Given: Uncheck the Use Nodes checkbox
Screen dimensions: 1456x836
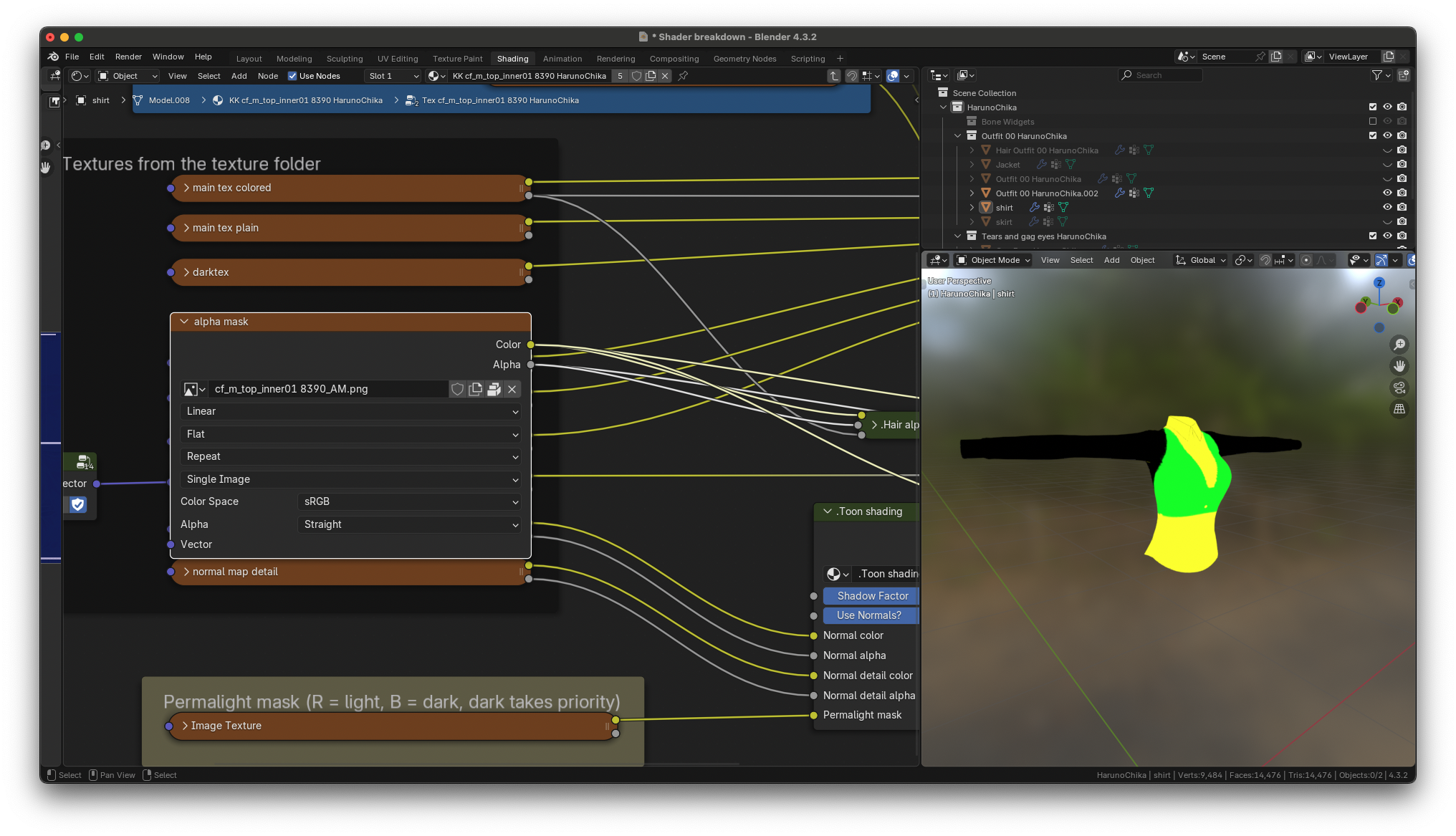Looking at the screenshot, I should click(292, 76).
